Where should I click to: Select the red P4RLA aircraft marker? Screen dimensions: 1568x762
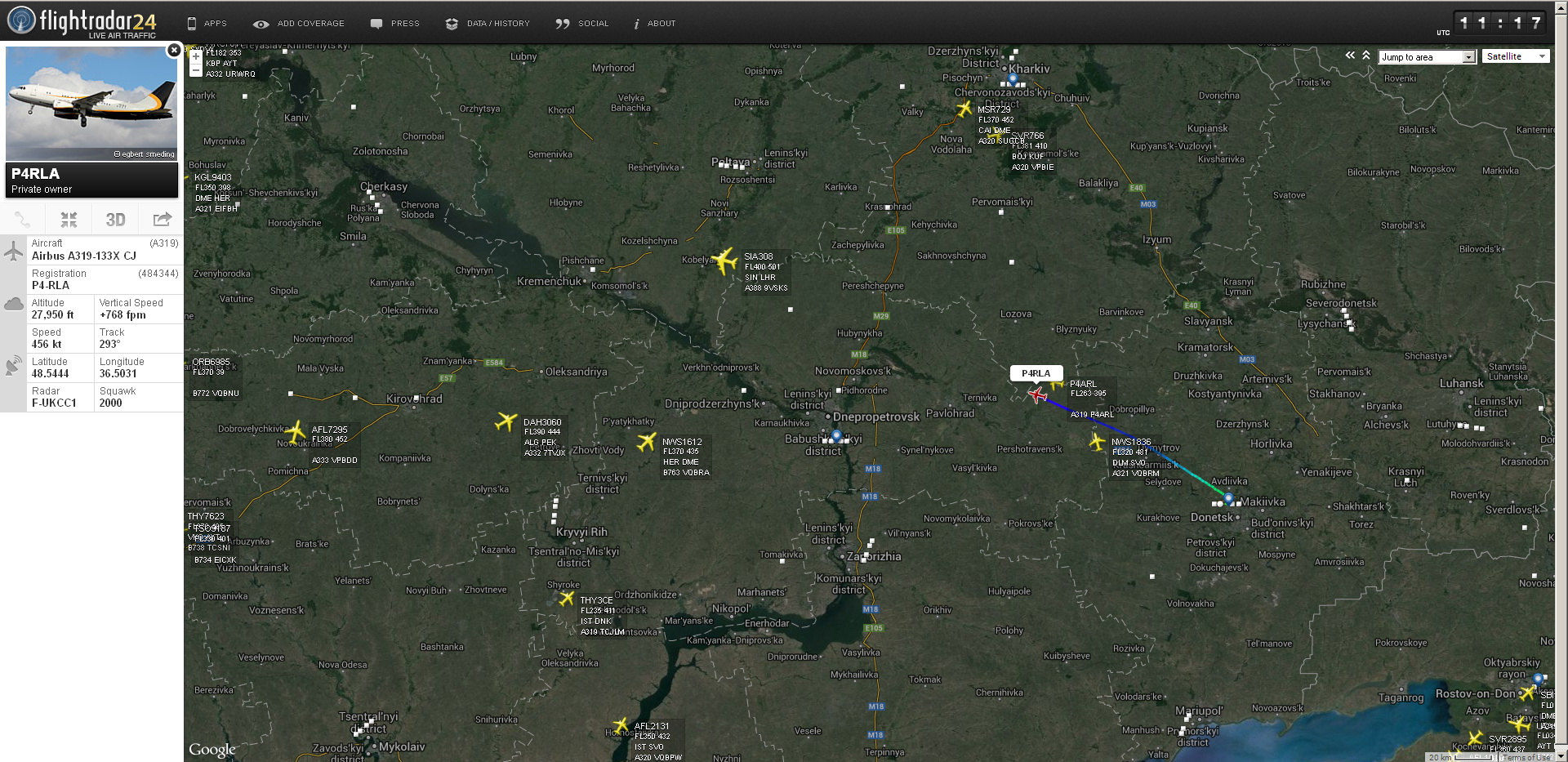(1037, 396)
